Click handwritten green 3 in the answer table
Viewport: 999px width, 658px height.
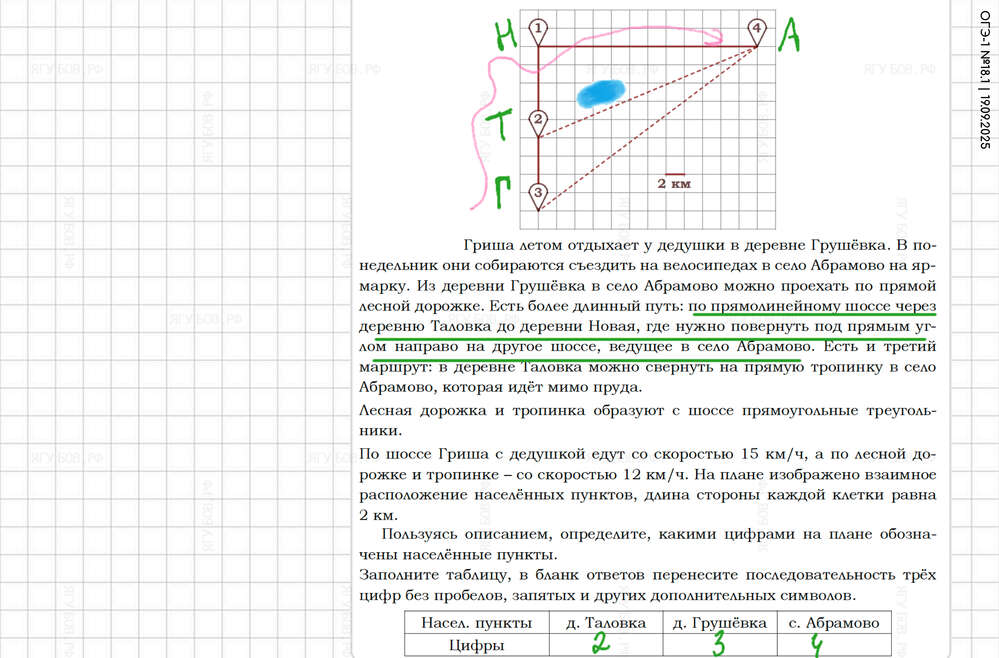pyautogui.click(x=717, y=645)
